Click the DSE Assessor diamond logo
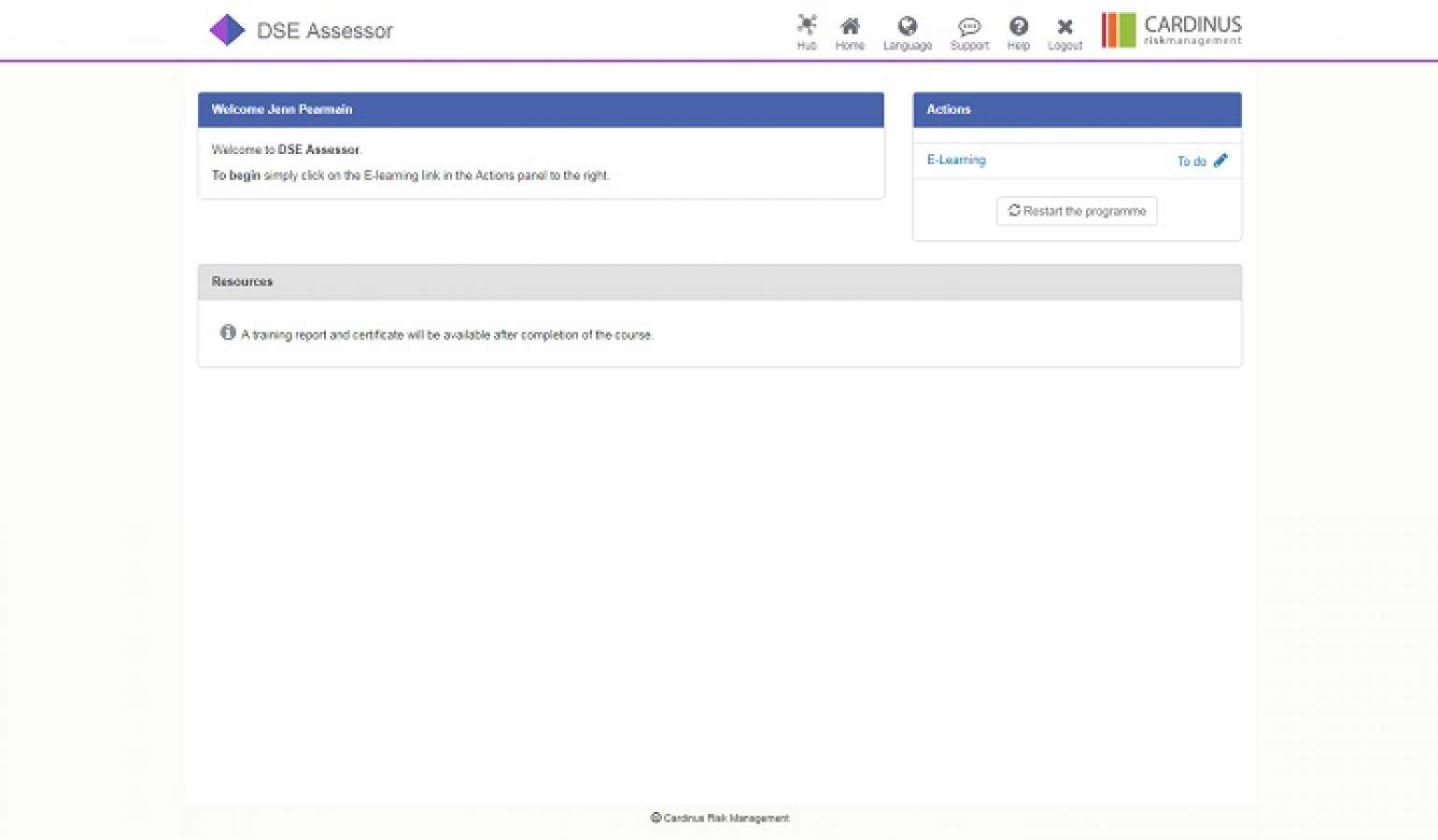This screenshot has width=1438, height=840. (226, 29)
